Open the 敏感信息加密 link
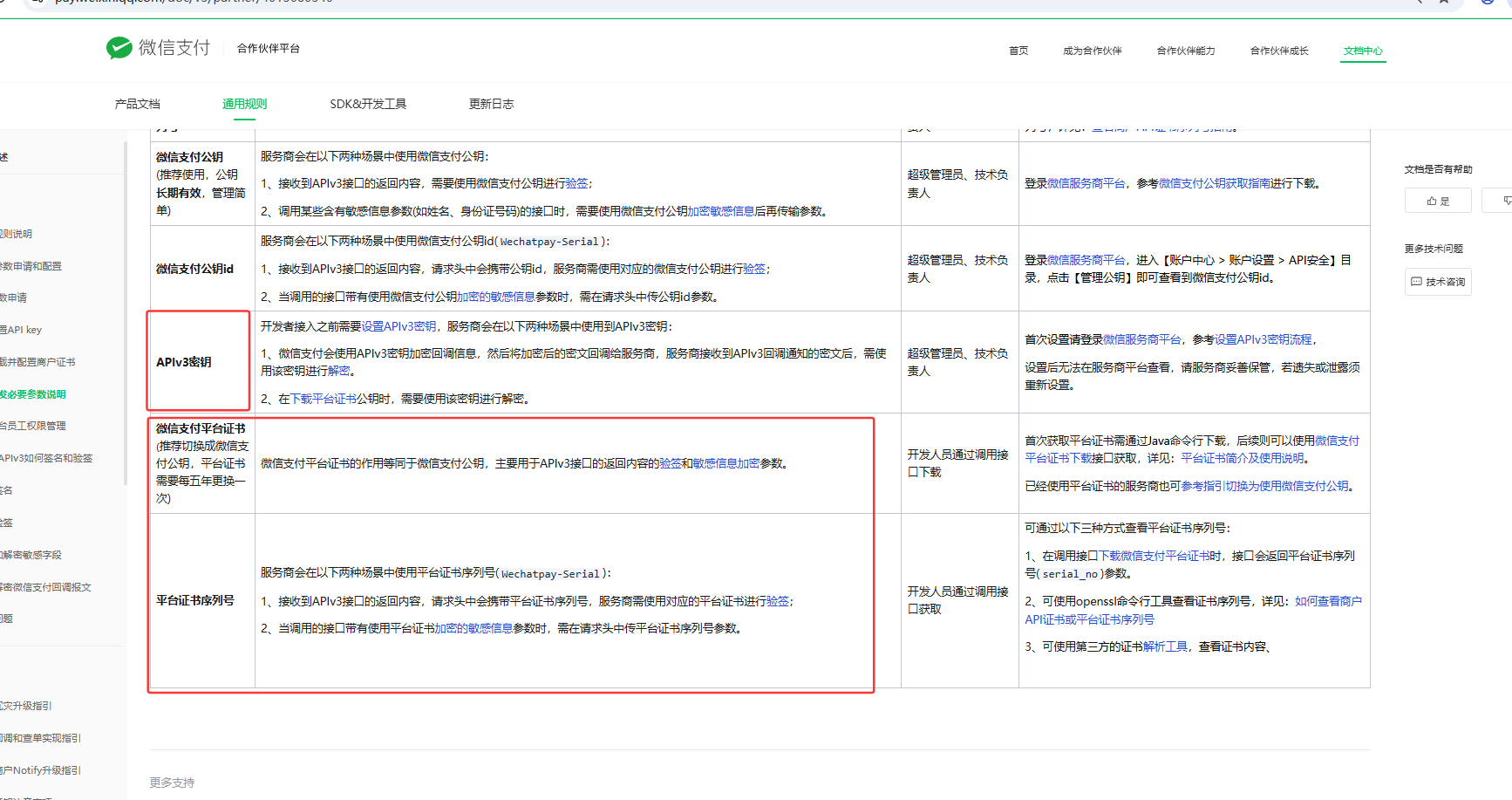1512x800 pixels. [726, 463]
